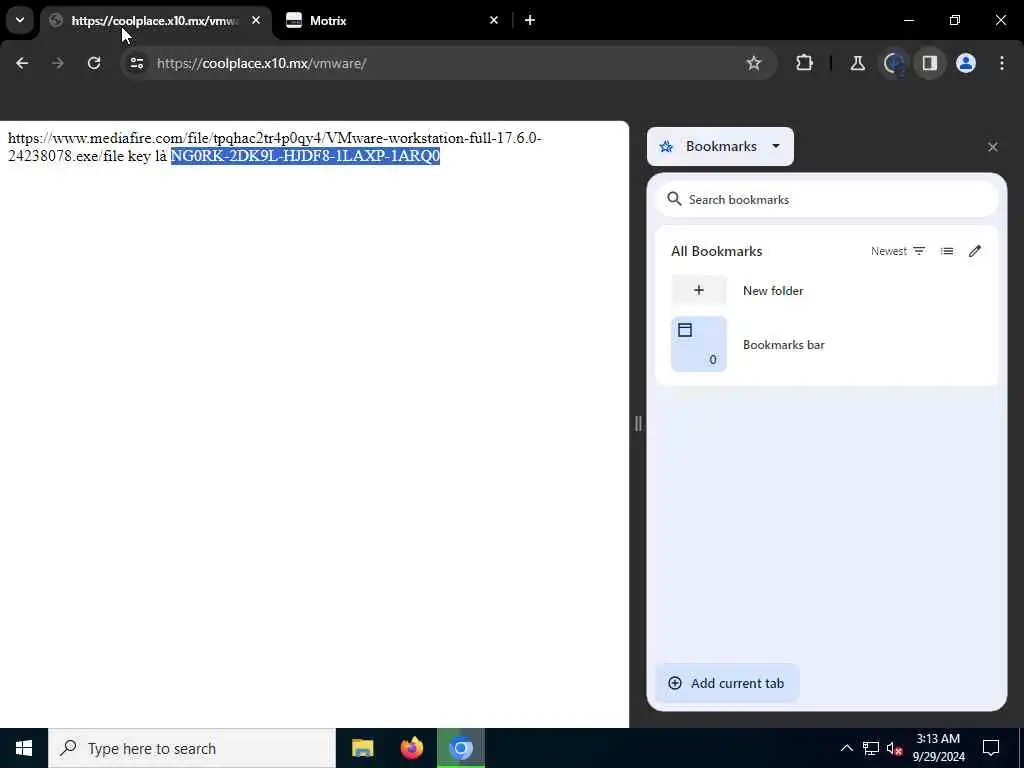
Task: Open the Bookmarks bar folder
Action: click(x=827, y=344)
